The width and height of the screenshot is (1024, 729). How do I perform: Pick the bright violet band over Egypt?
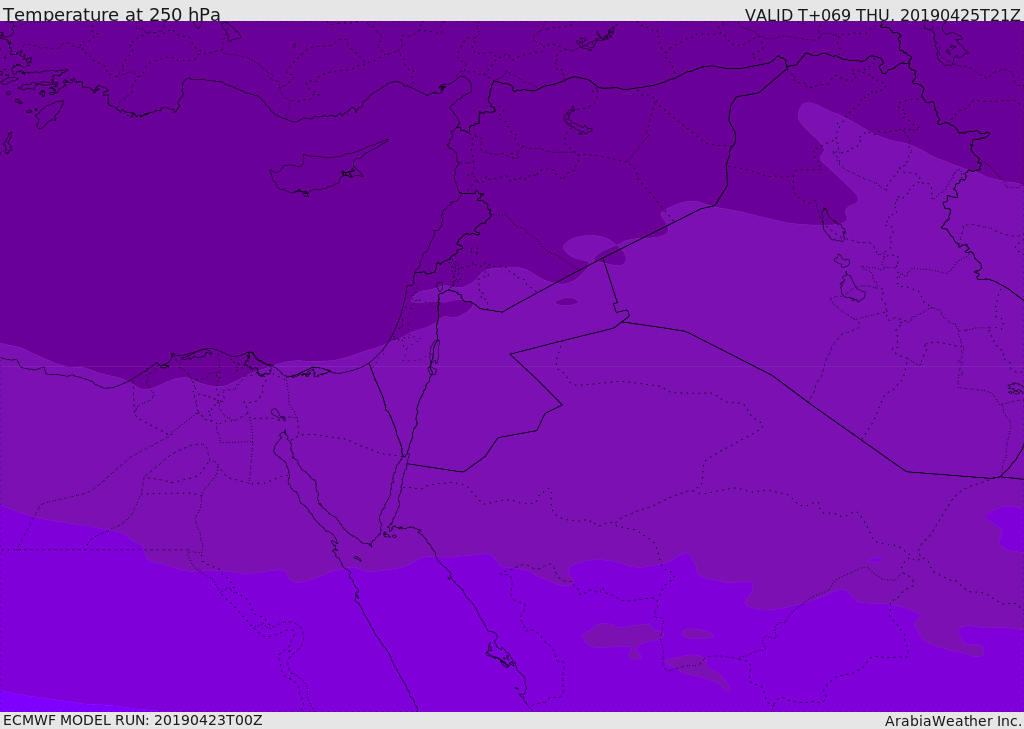150,630
